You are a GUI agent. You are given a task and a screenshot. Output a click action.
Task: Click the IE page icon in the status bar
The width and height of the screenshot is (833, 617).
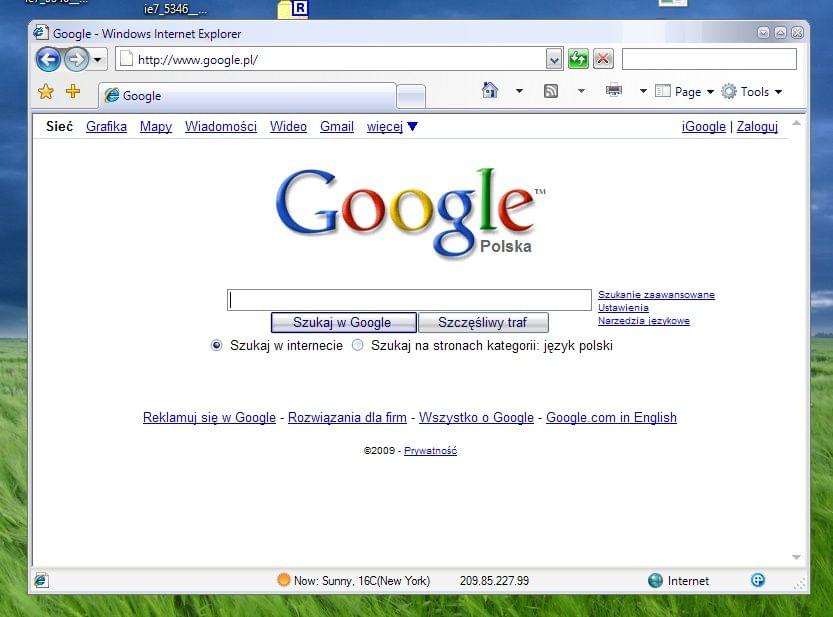tap(41, 580)
